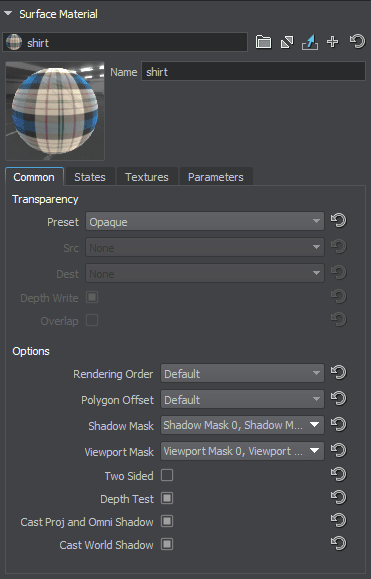
Task: Reset the Two Sided option
Action: [338, 474]
